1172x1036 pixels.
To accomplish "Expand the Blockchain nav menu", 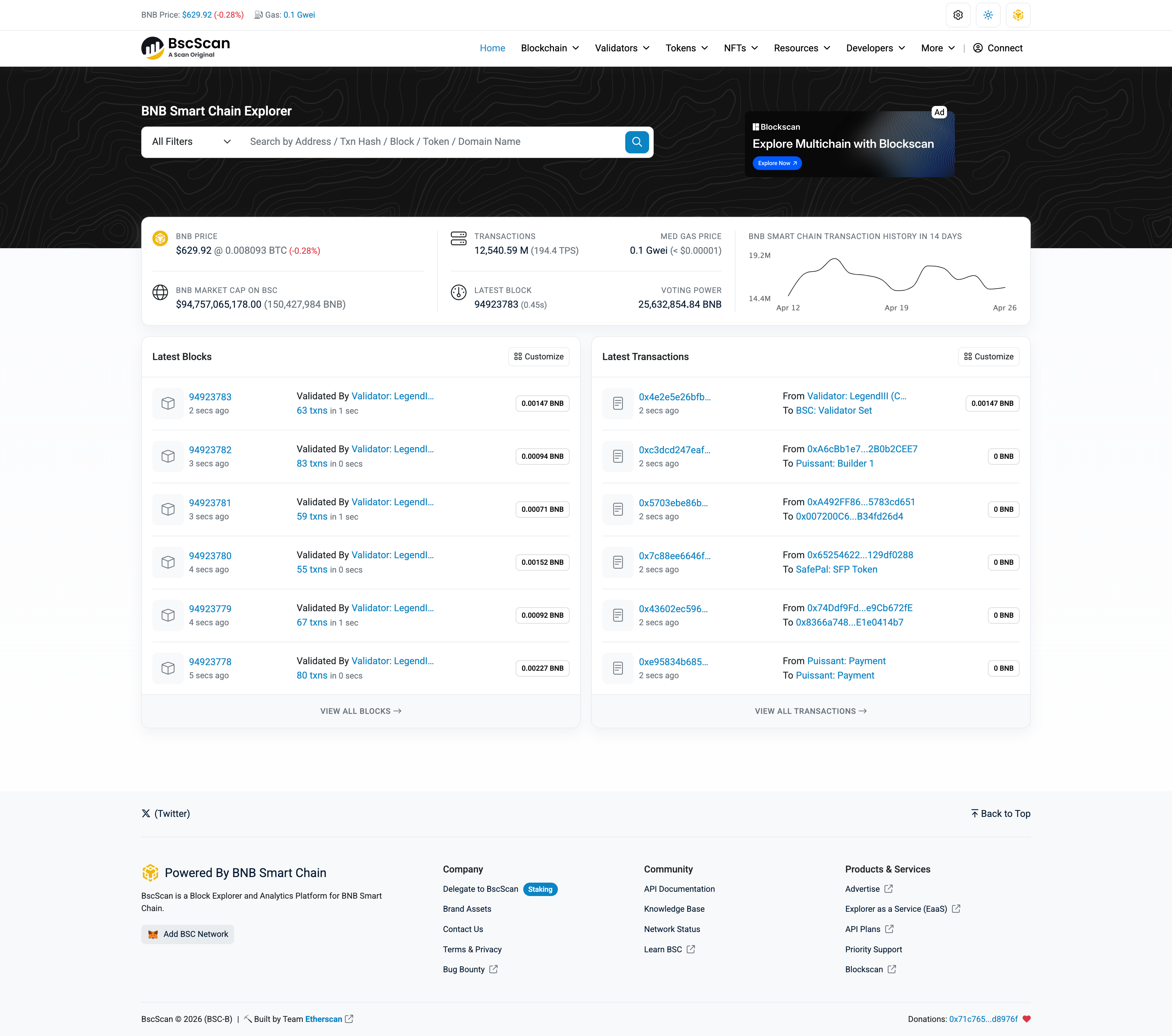I will pyautogui.click(x=549, y=48).
